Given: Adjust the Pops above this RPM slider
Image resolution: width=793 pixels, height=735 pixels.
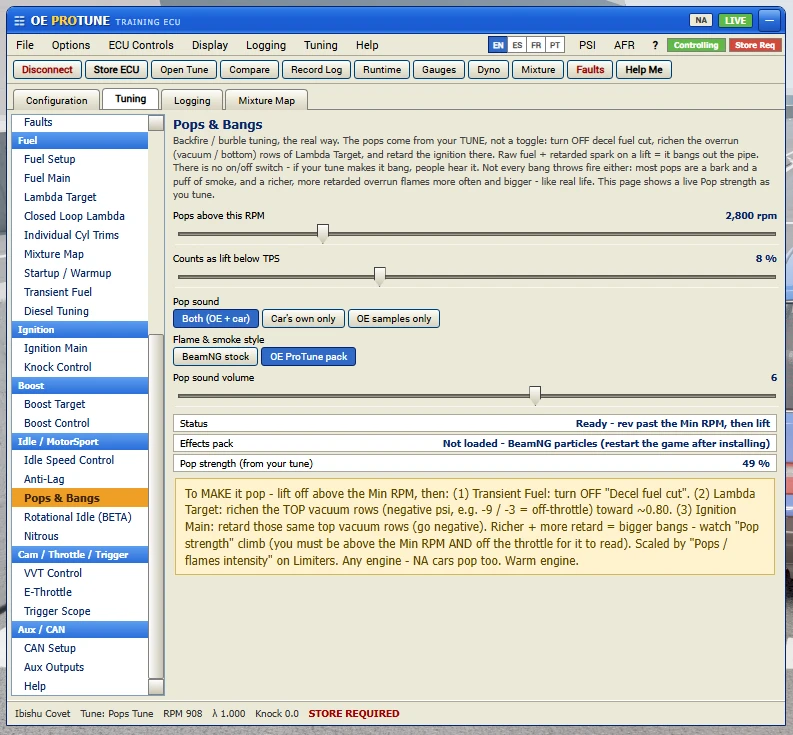Looking at the screenshot, I should (x=323, y=233).
